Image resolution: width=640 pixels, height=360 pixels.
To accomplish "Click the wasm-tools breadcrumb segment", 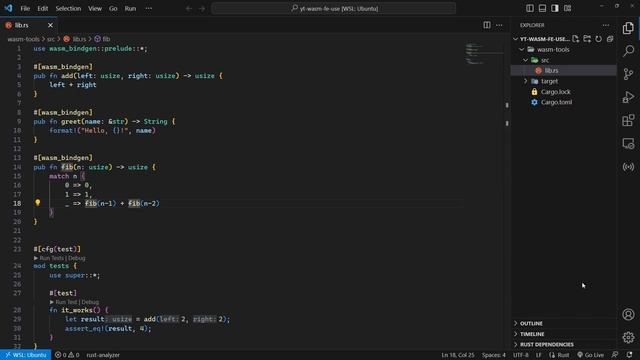I will pos(23,39).
